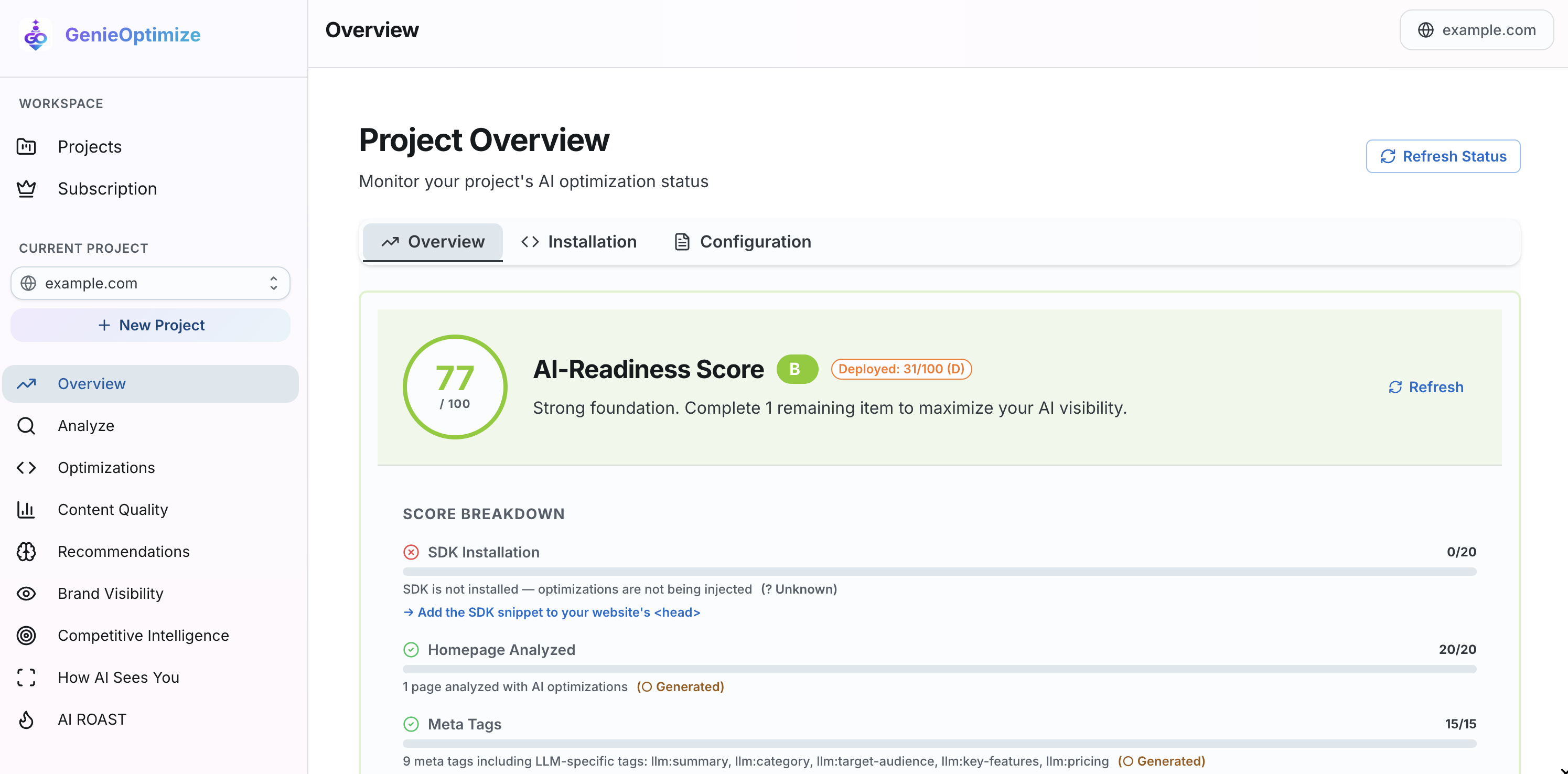Open the Competitive Intelligence target icon
The image size is (1568, 774).
click(x=26, y=635)
